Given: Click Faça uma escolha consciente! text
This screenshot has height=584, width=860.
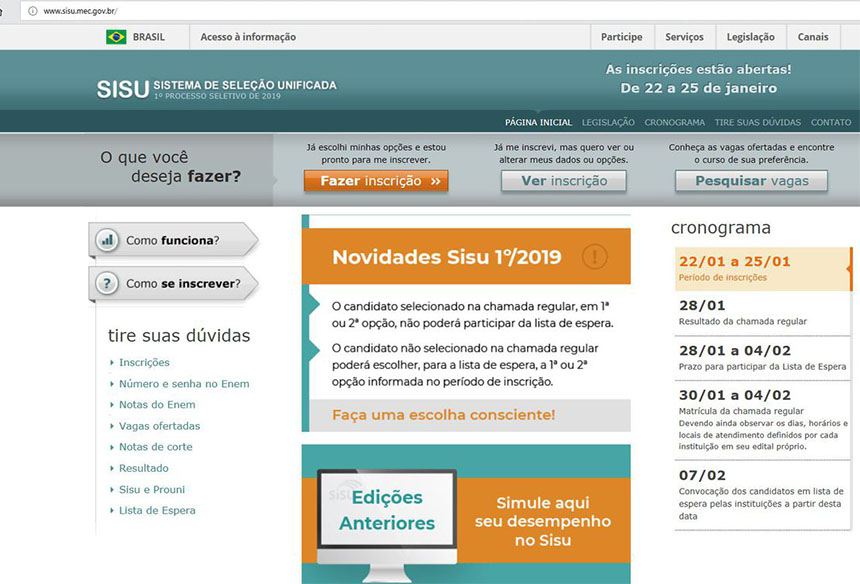Looking at the screenshot, I should point(444,415).
